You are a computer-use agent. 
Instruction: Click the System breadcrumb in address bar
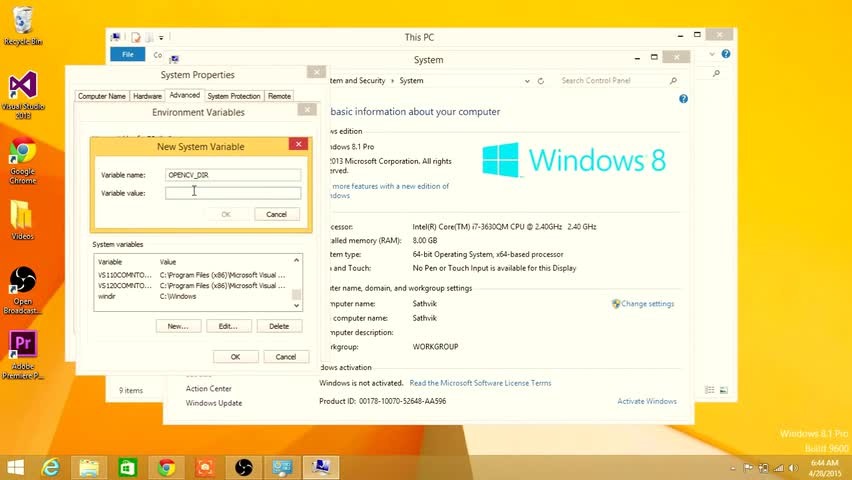click(x=411, y=80)
